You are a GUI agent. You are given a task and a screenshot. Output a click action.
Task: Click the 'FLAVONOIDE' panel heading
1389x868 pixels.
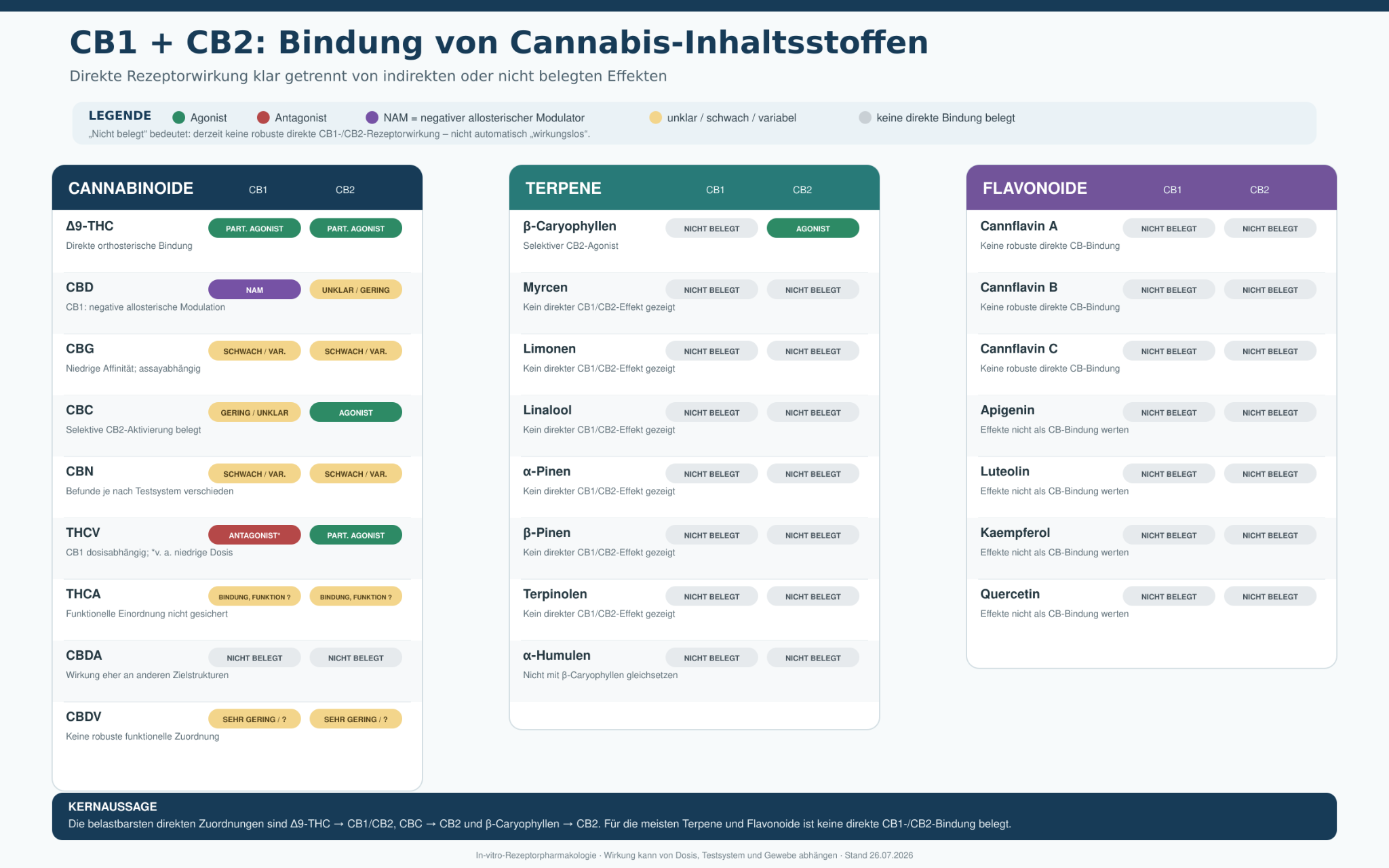(x=1035, y=189)
